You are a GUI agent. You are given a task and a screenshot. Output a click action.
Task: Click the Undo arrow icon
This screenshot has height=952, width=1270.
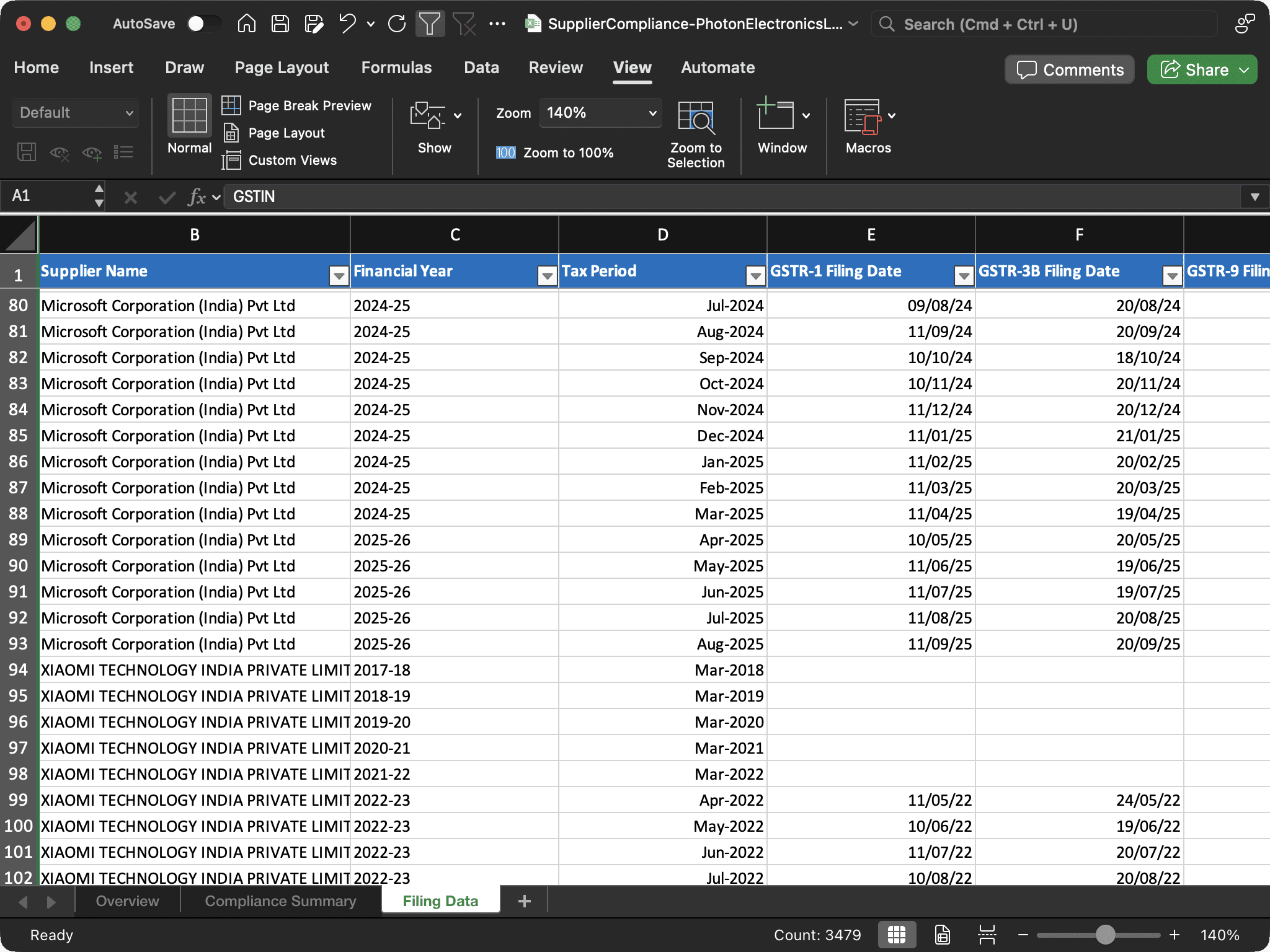(347, 24)
